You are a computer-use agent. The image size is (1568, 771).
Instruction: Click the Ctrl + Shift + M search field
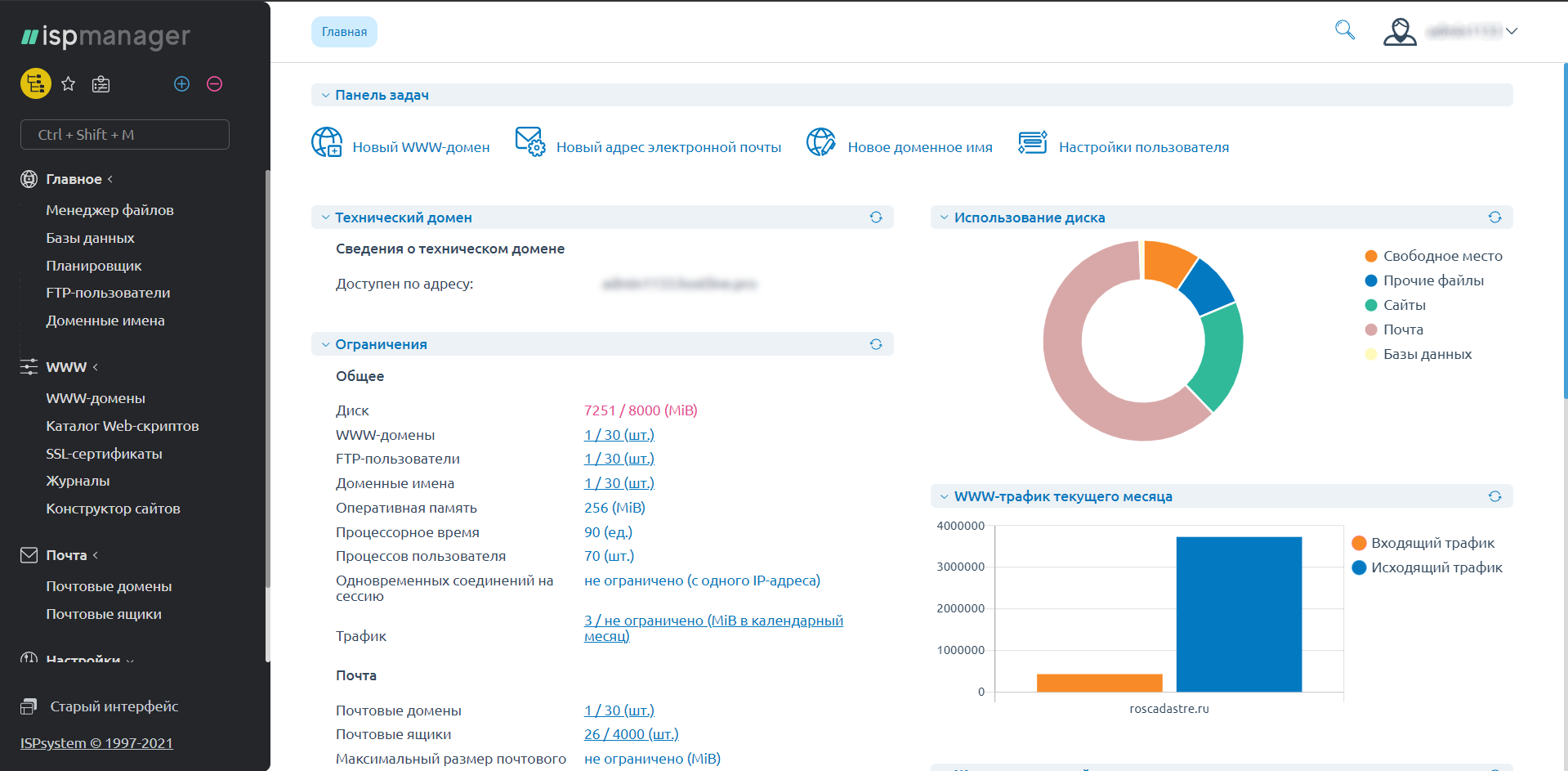point(125,135)
